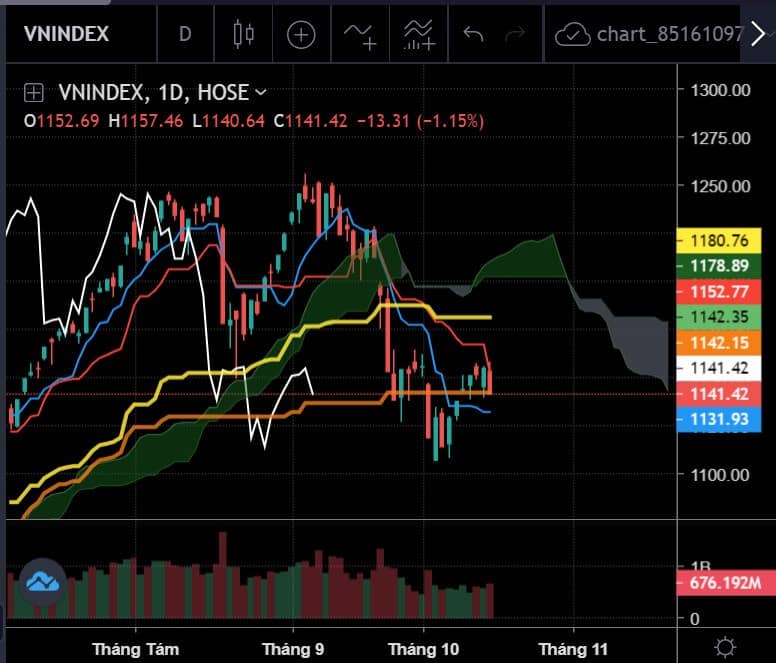Click the C1141.42 close value
This screenshot has width=776, height=663.
(x=310, y=121)
